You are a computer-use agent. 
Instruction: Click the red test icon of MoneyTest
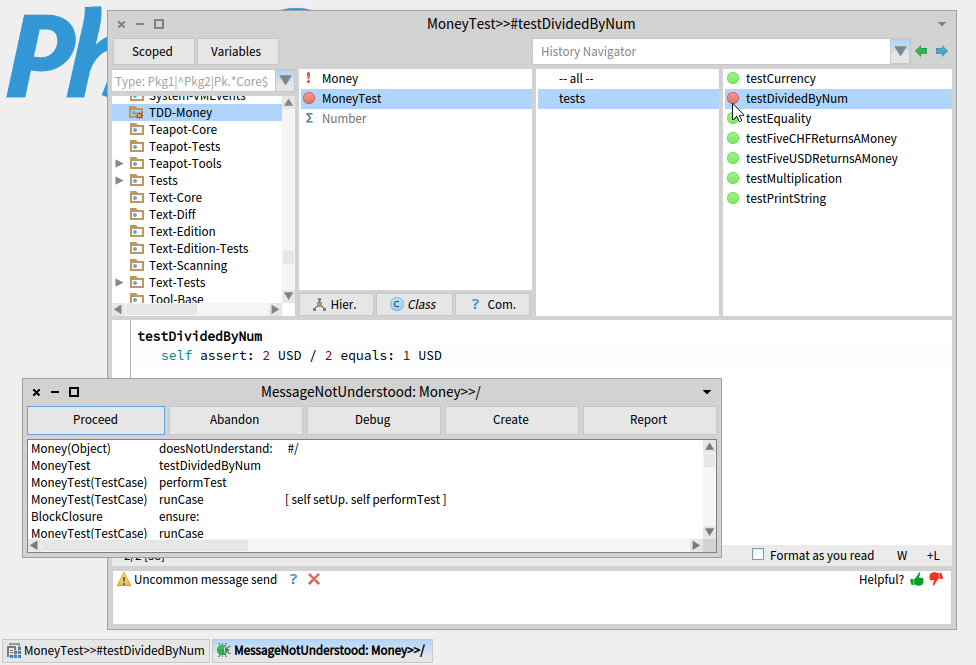[309, 98]
